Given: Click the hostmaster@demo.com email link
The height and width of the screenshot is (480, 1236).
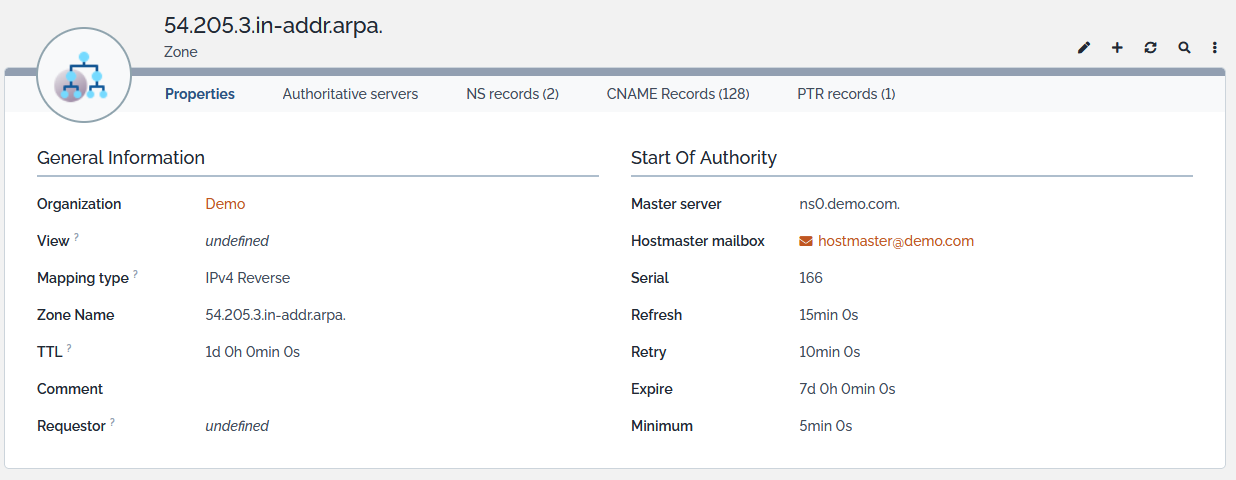Looking at the screenshot, I should point(896,241).
